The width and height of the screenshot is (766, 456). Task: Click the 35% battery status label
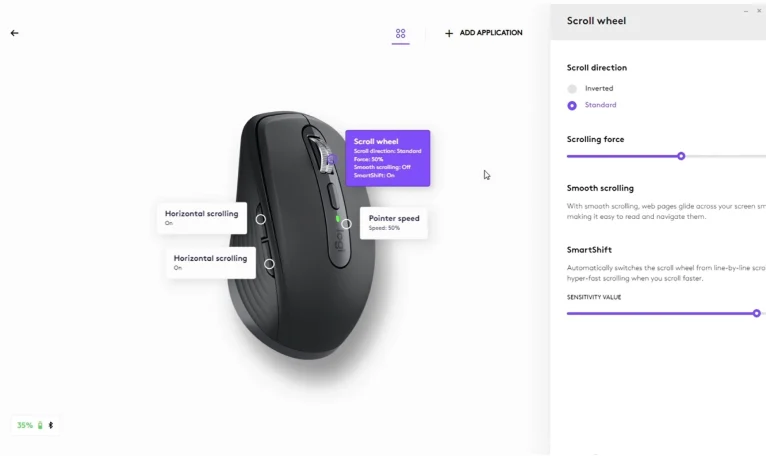pos(25,425)
